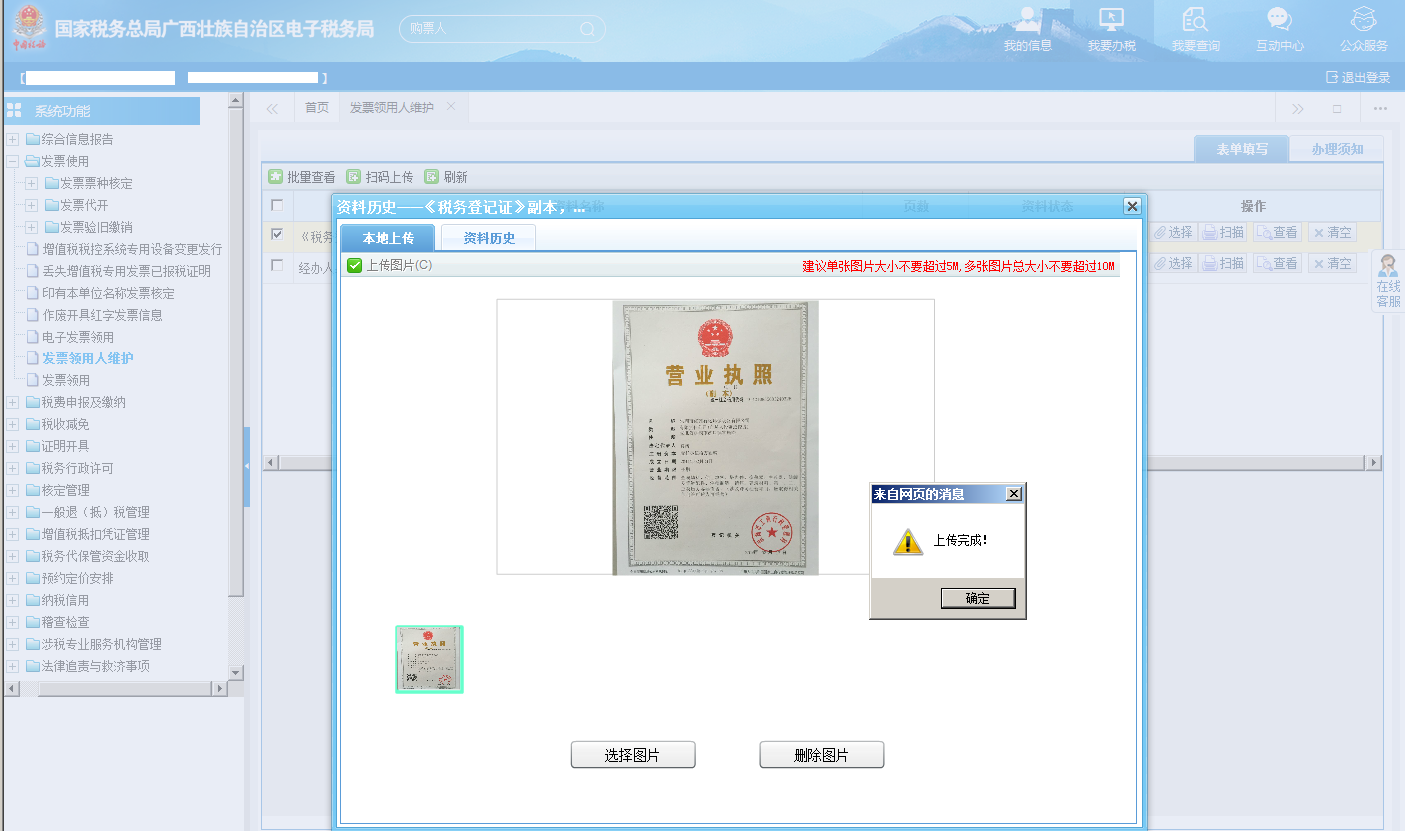Click 清空 in the first table row
Screen dimensions: 1405x831
click(1332, 232)
